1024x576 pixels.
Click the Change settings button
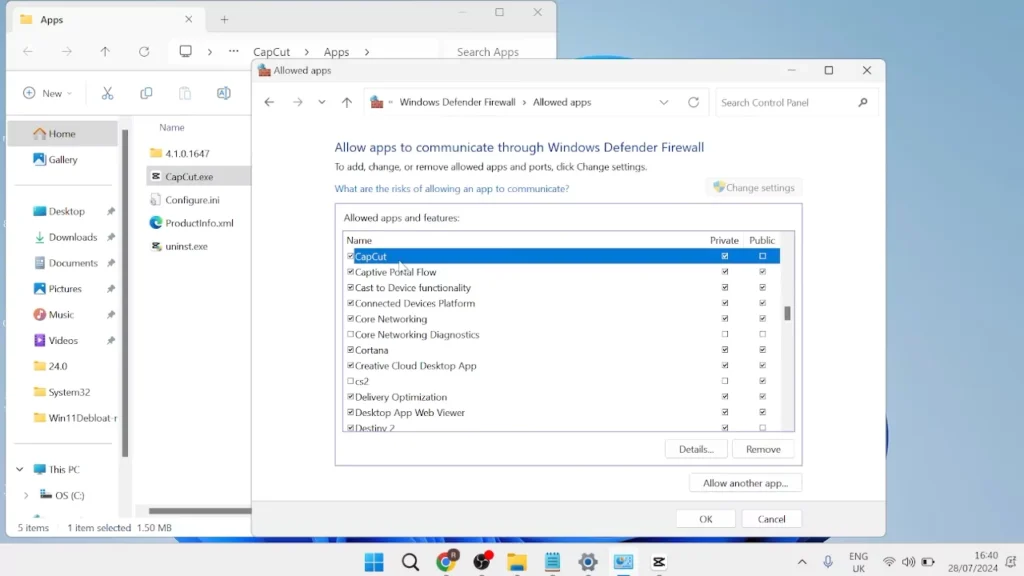pyautogui.click(x=754, y=187)
